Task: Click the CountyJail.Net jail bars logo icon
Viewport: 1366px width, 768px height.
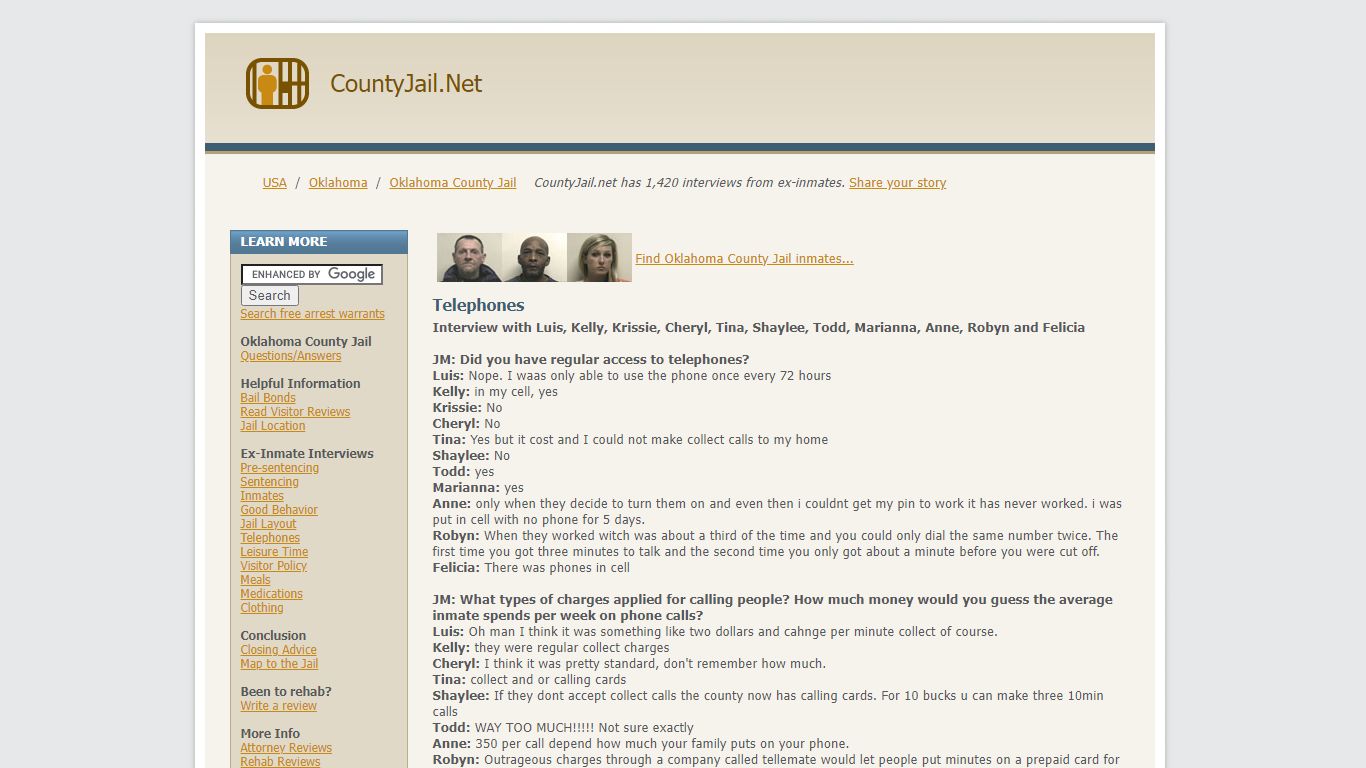Action: (277, 83)
